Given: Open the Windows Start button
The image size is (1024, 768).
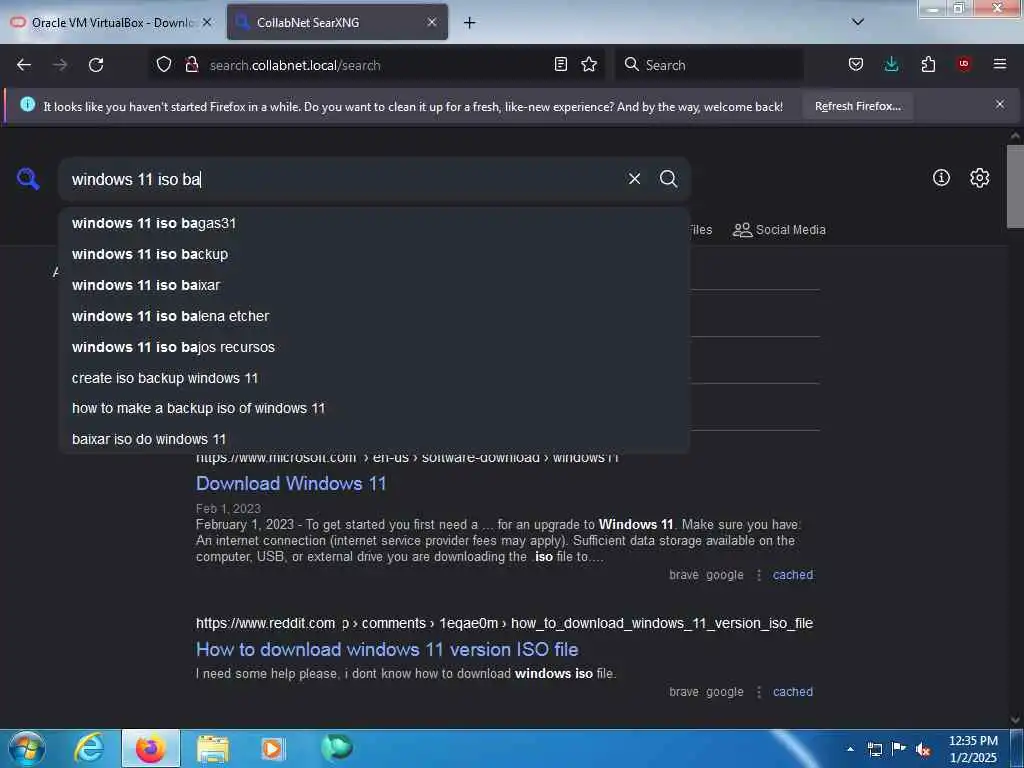Looking at the screenshot, I should [27, 748].
